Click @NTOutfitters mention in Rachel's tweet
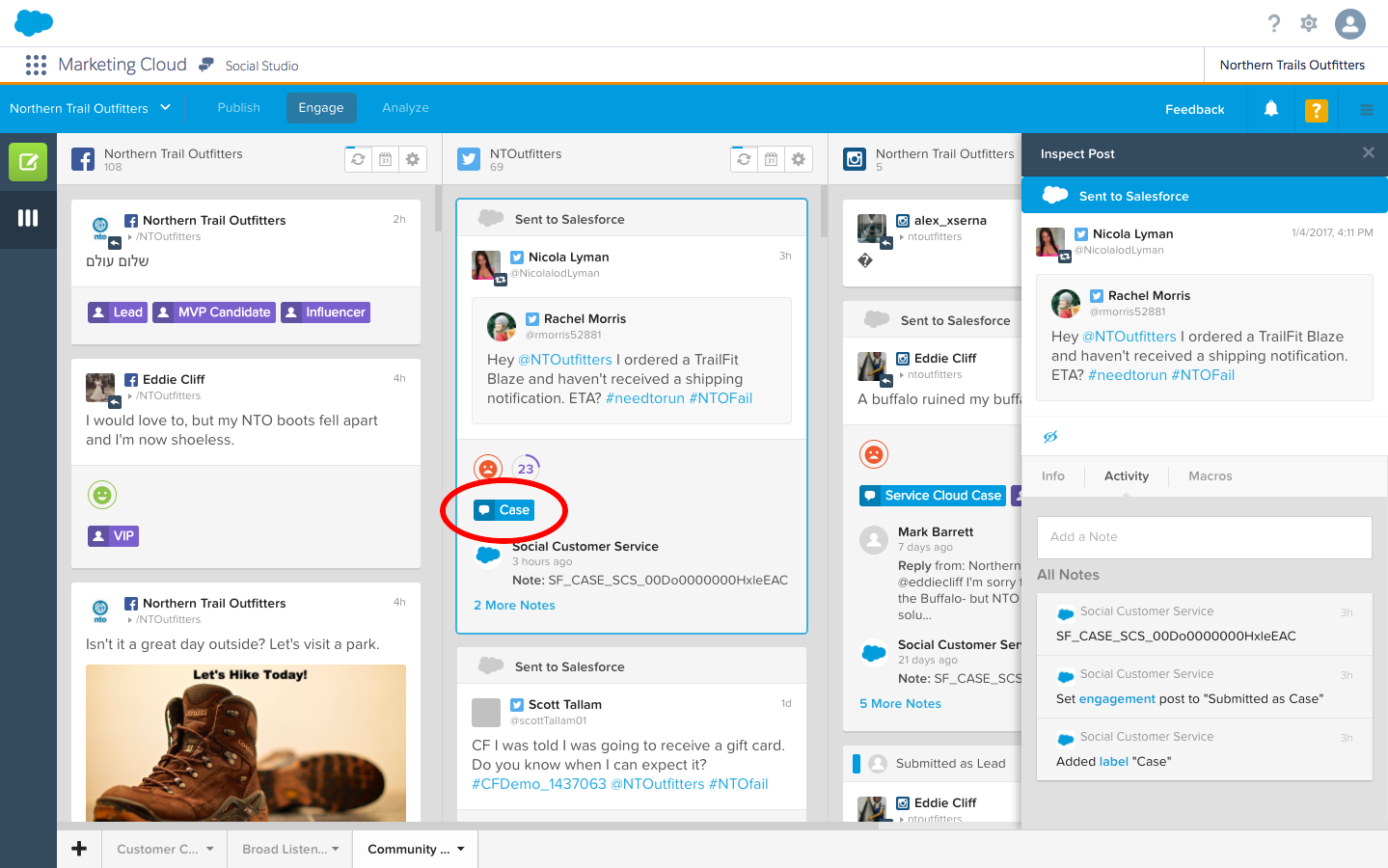Image resolution: width=1388 pixels, height=868 pixels. [565, 360]
